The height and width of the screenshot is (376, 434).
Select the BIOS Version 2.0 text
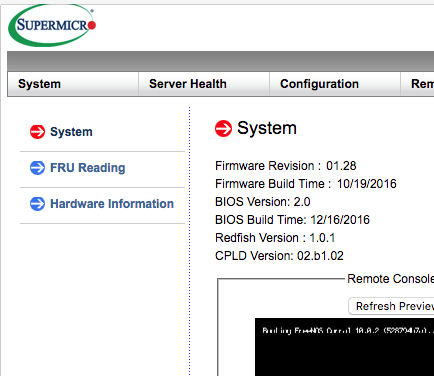[x=263, y=202]
